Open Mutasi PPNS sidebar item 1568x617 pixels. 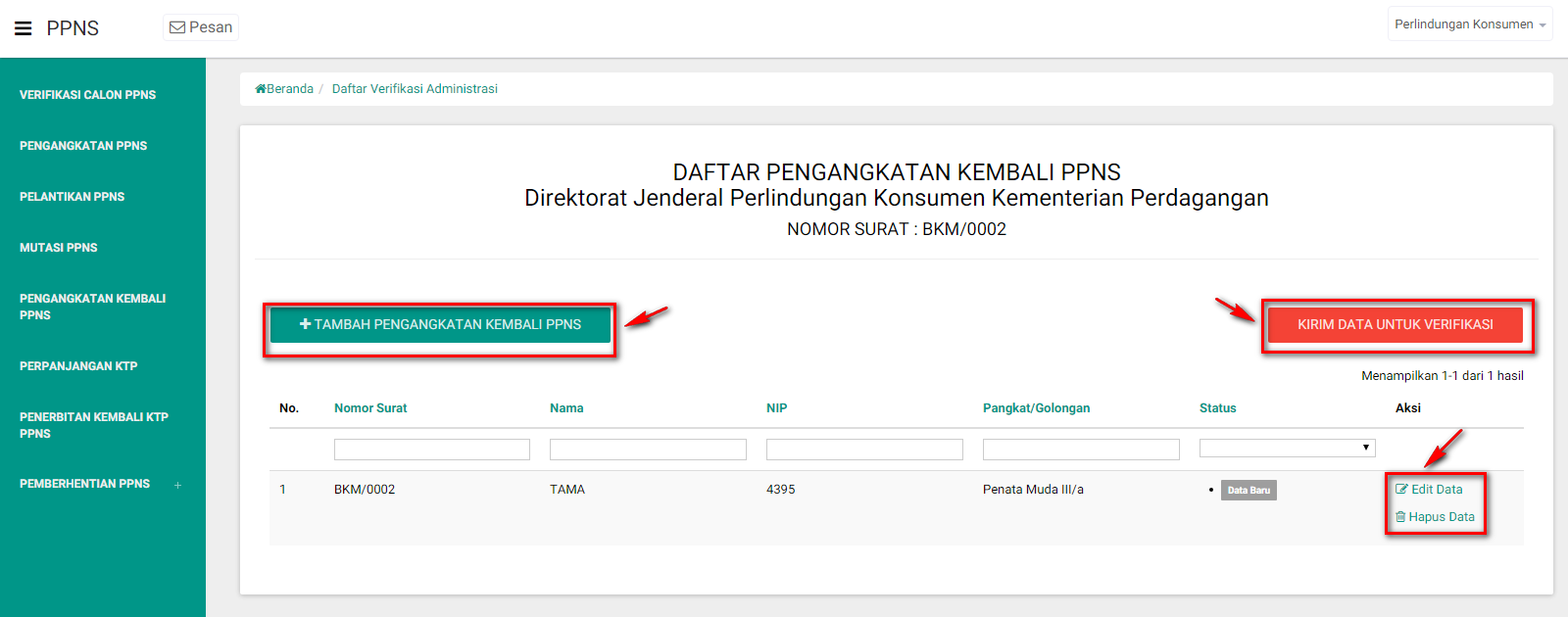(59, 248)
